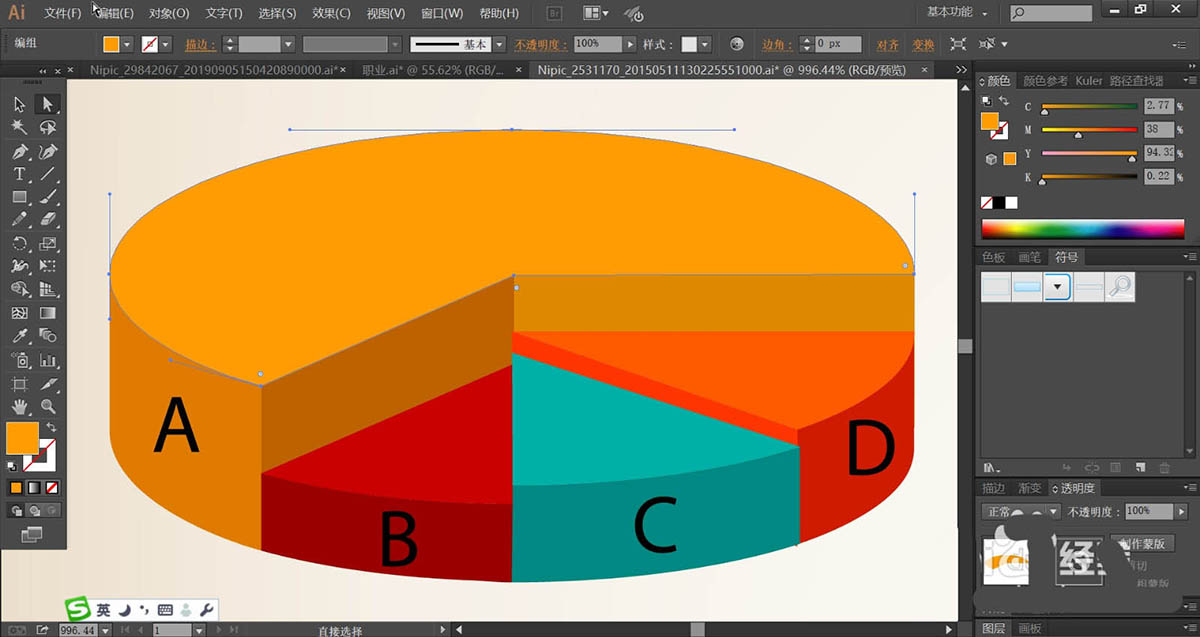
Task: Click the search field at top right
Action: 1050,13
